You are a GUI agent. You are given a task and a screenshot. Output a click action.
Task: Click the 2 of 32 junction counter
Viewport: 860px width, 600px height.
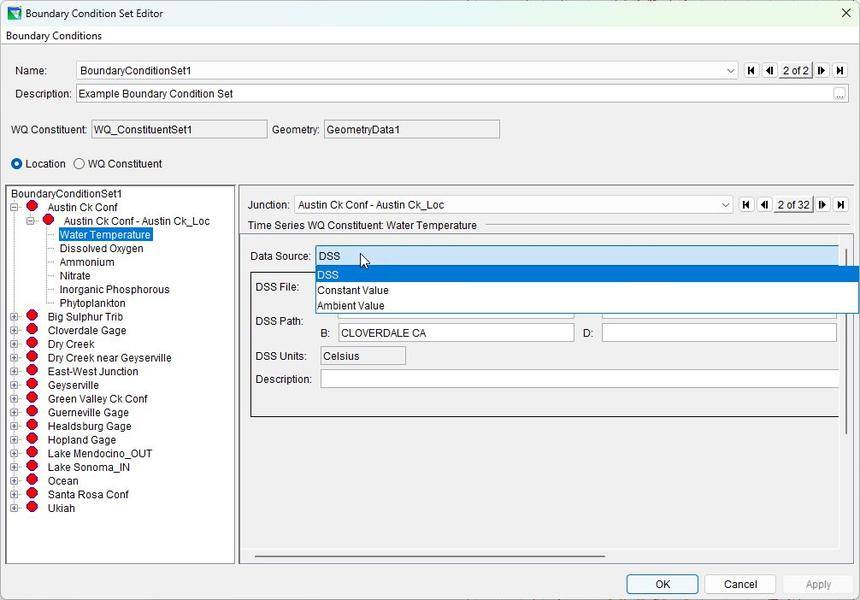click(794, 205)
